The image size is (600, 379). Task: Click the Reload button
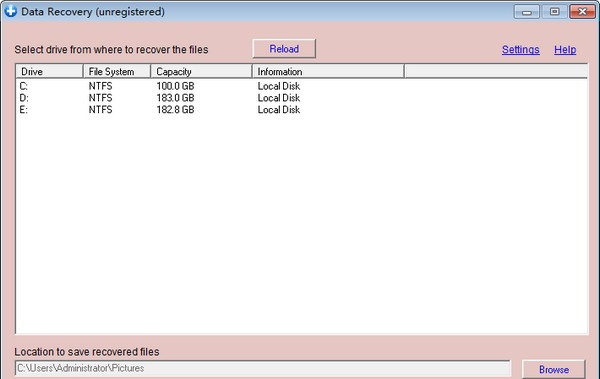pos(284,49)
